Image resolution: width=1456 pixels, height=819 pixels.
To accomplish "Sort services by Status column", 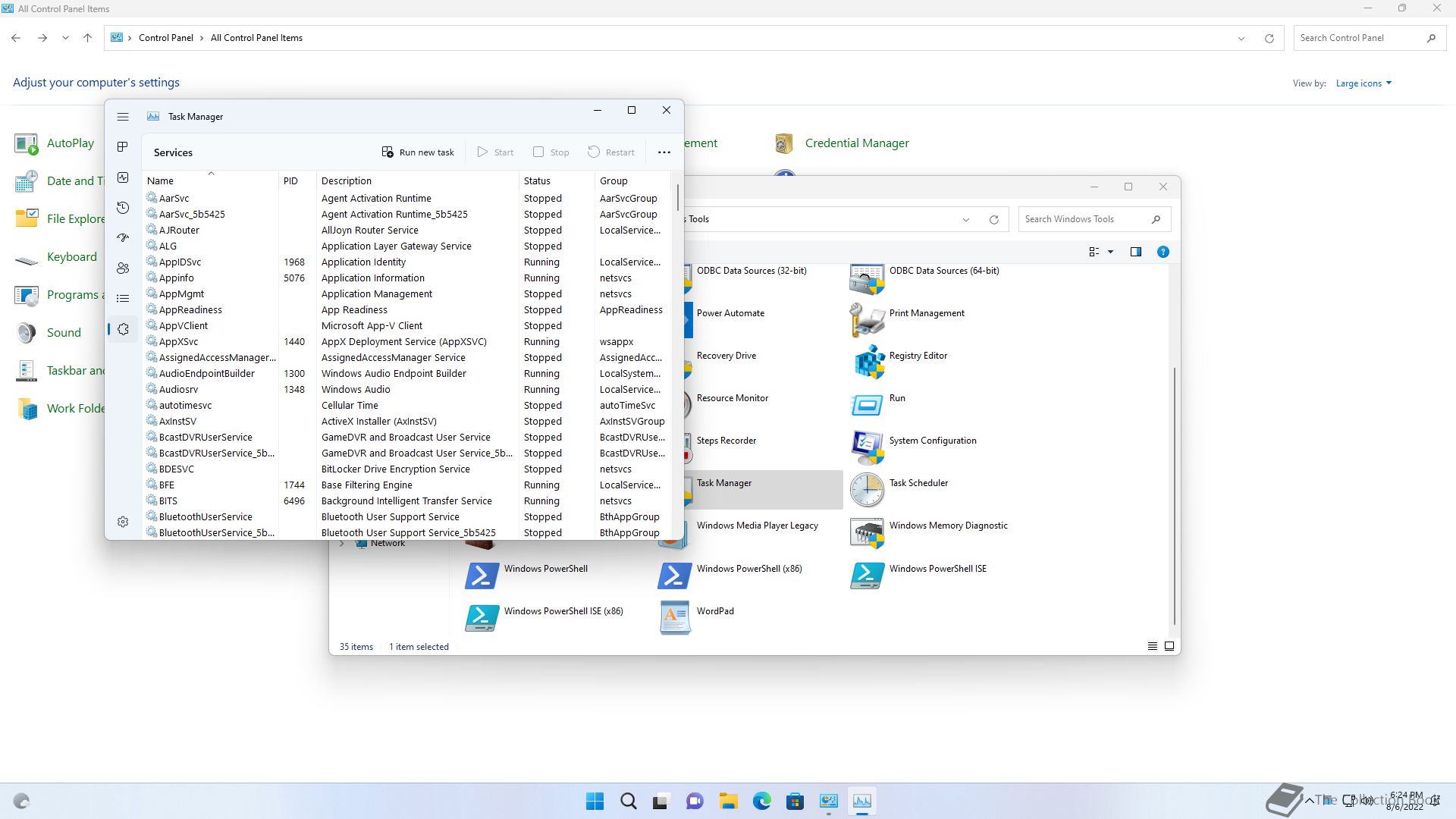I will [x=537, y=181].
